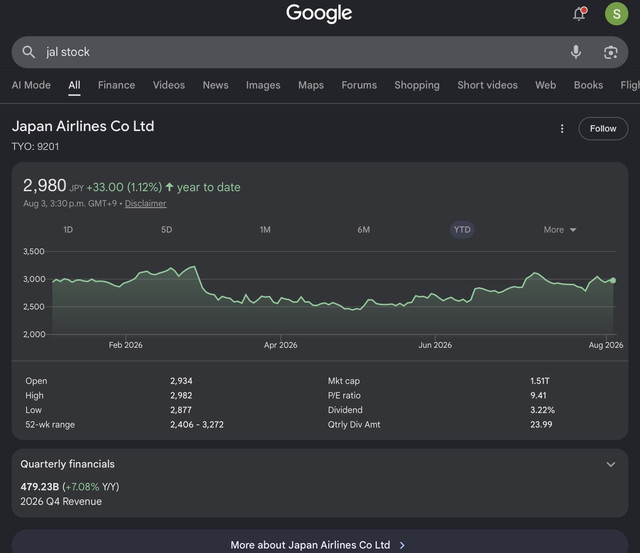Select 1D chart range
Viewport: 640px width, 553px height.
tap(68, 230)
